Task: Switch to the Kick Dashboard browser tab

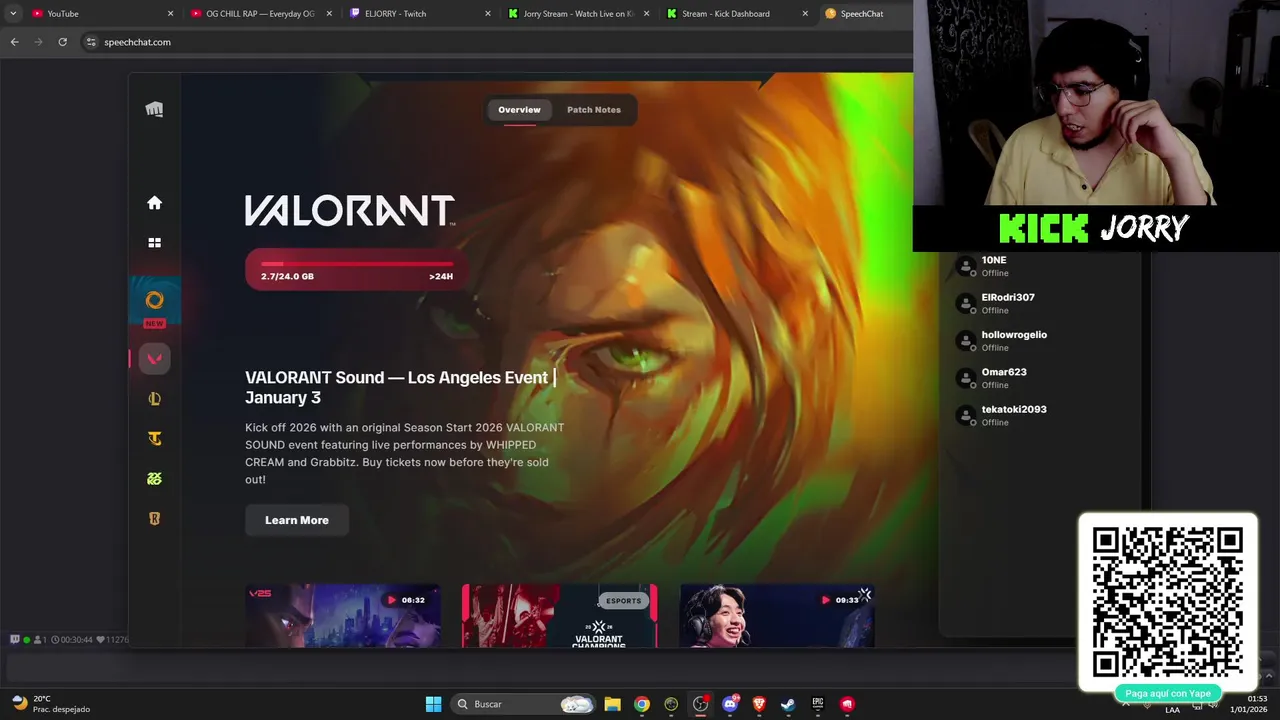Action: pos(736,14)
